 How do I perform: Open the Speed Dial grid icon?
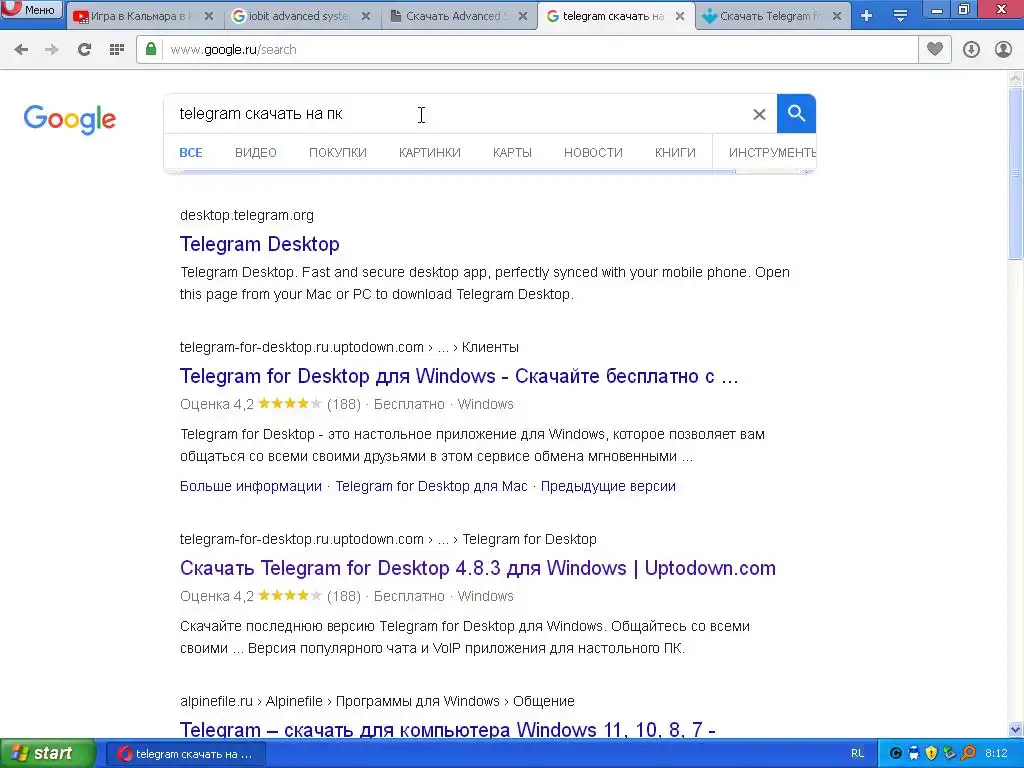117,50
